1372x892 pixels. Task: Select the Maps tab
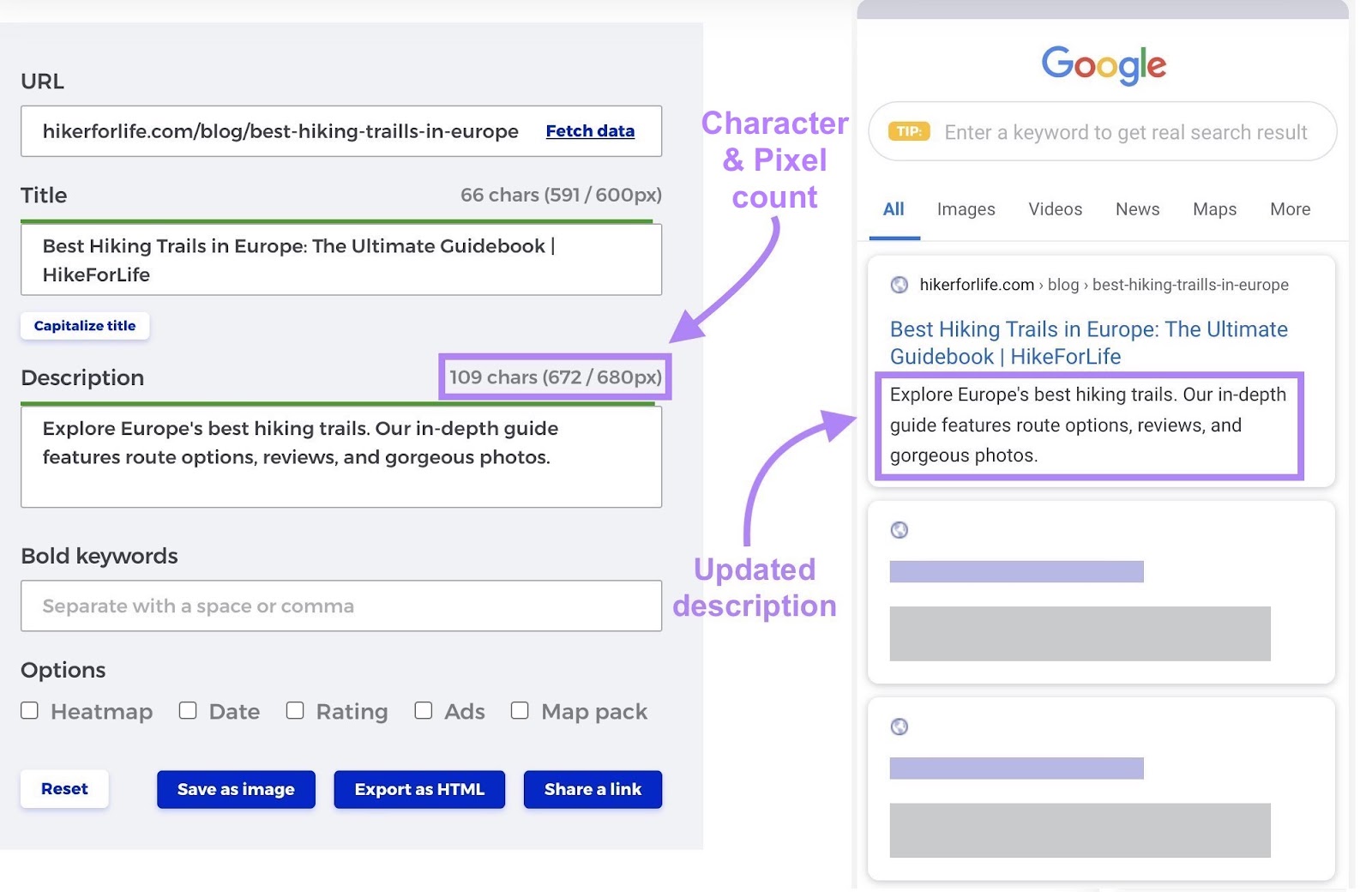pos(1213,209)
